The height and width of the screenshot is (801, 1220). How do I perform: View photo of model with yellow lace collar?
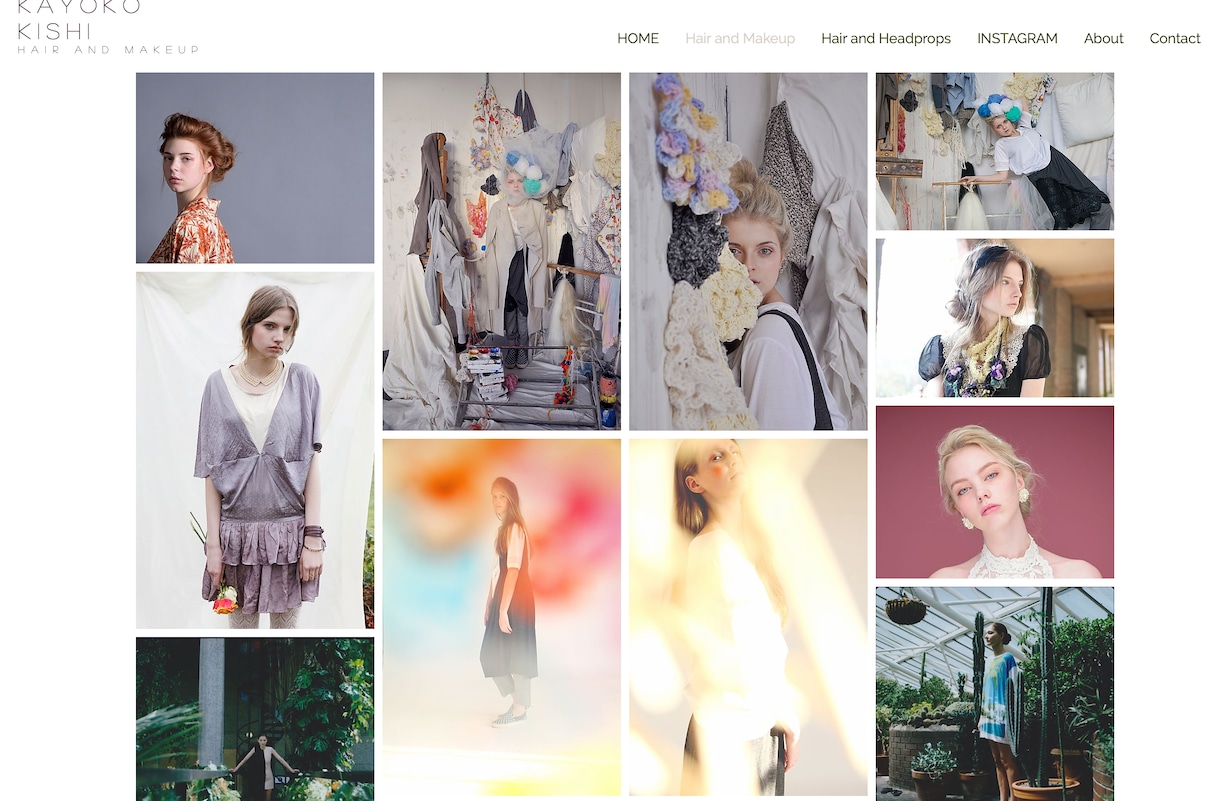click(995, 318)
